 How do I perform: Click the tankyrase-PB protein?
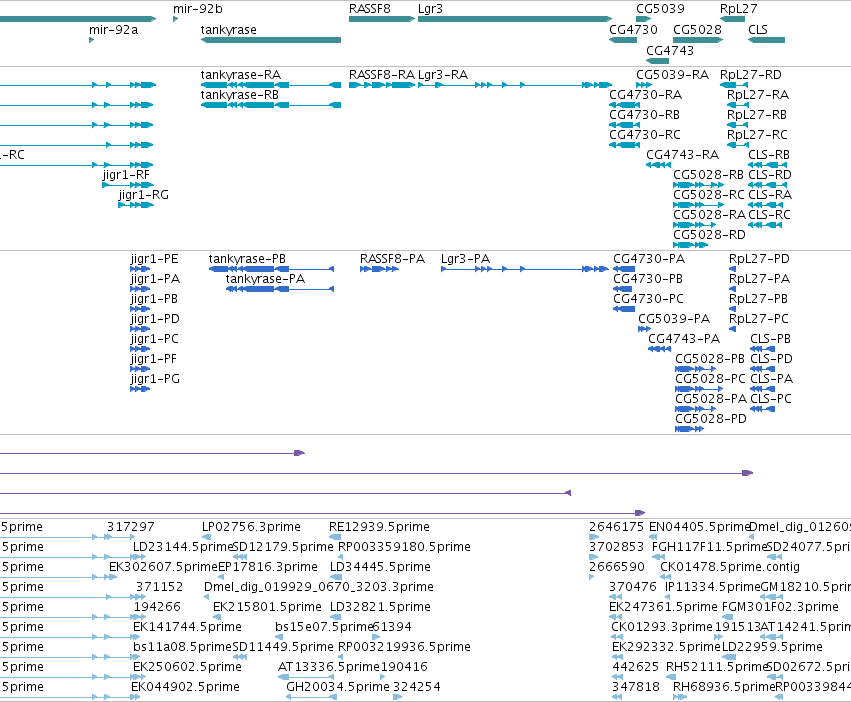pyautogui.click(x=271, y=269)
